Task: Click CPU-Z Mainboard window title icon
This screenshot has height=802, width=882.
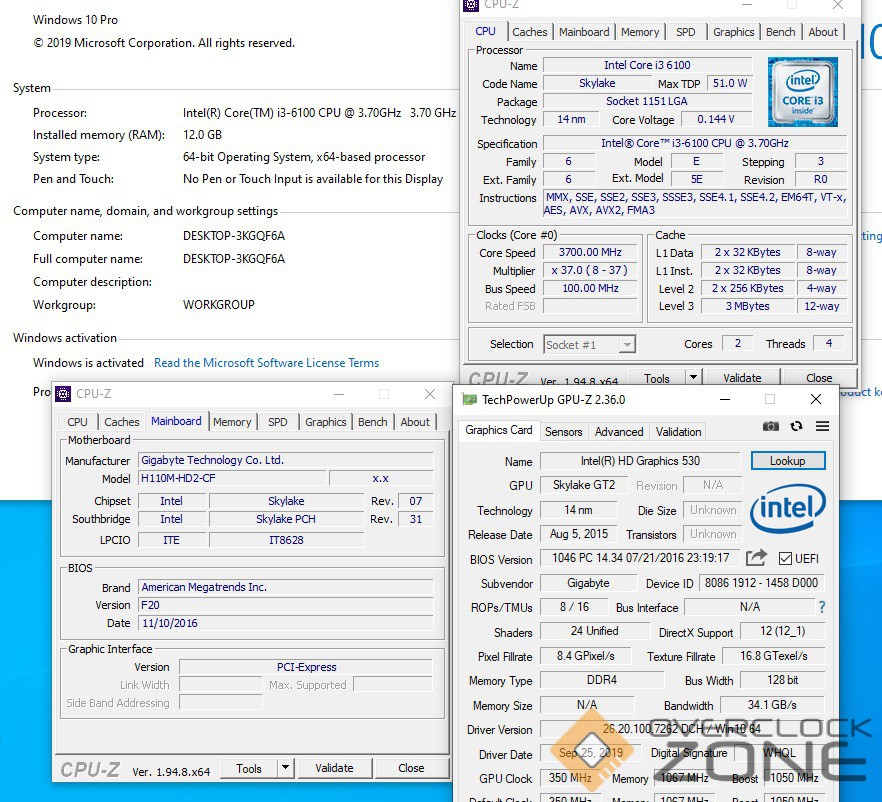Action: point(64,394)
